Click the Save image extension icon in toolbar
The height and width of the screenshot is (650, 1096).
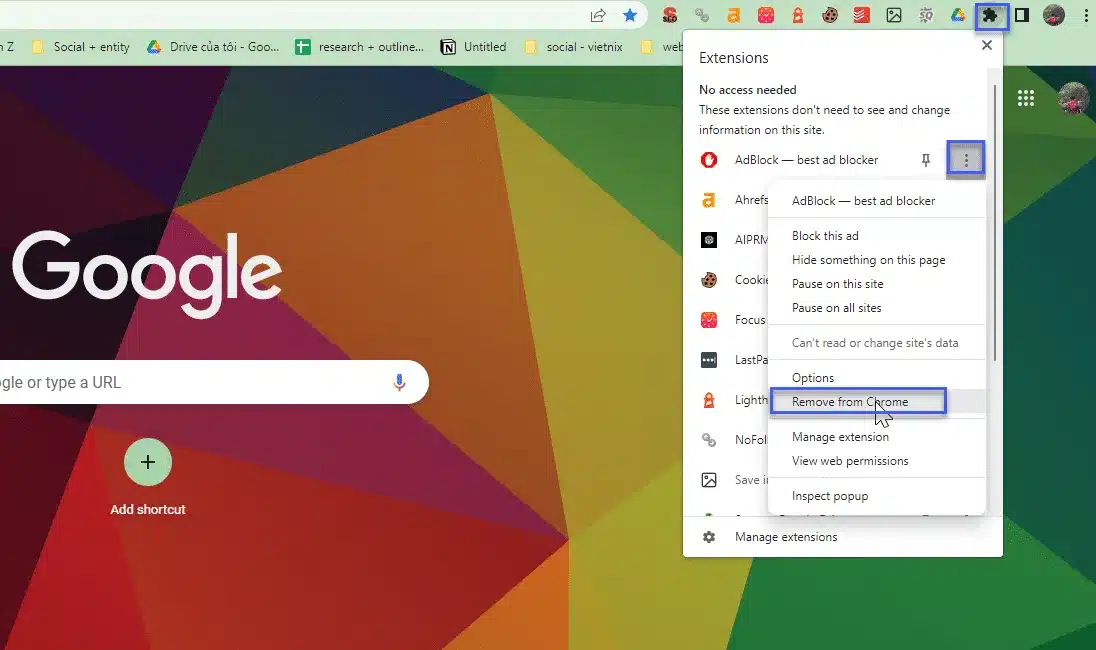893,15
